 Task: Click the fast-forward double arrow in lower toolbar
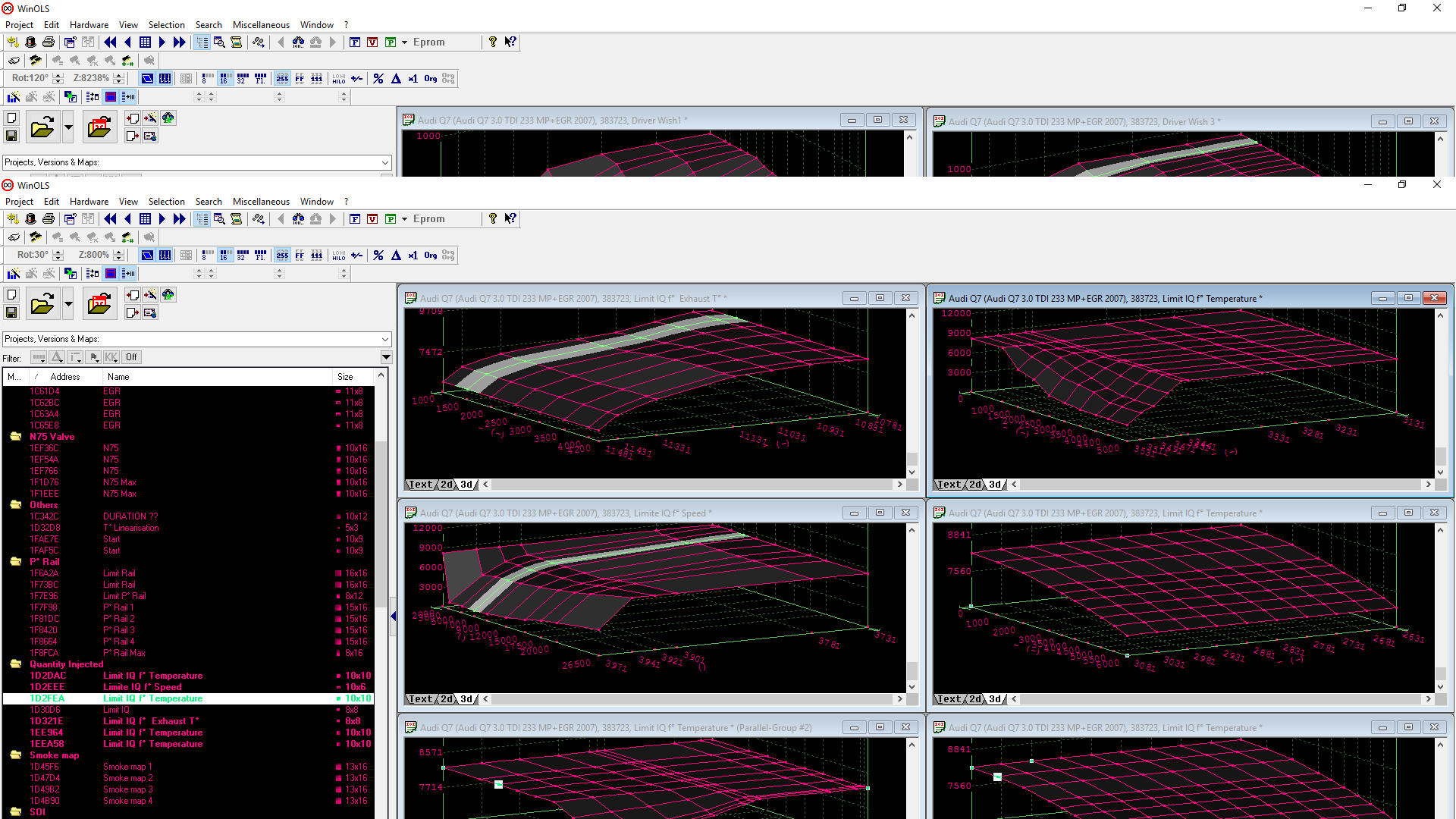[x=179, y=219]
